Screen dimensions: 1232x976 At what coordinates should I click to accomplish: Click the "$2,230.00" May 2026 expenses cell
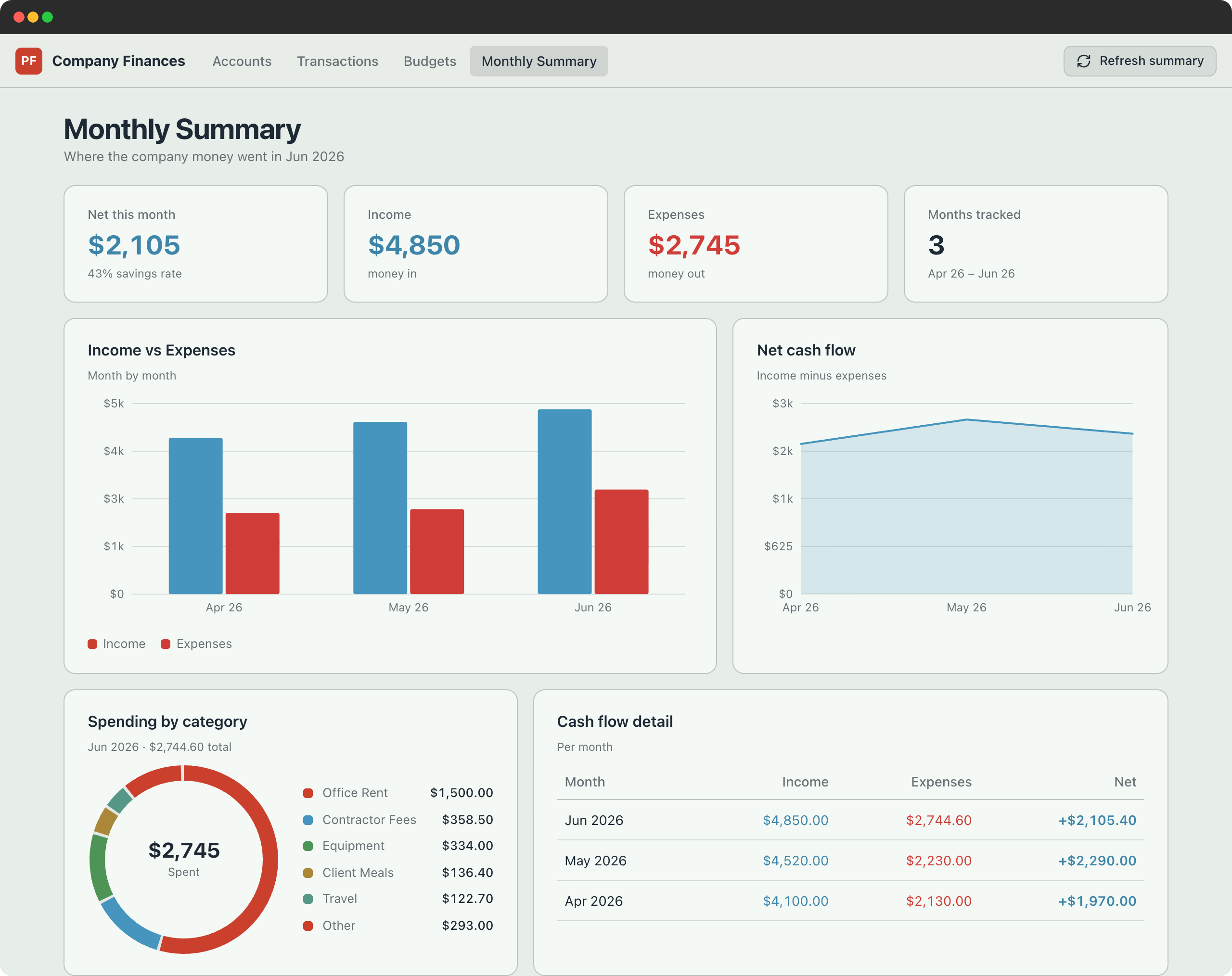[938, 861]
